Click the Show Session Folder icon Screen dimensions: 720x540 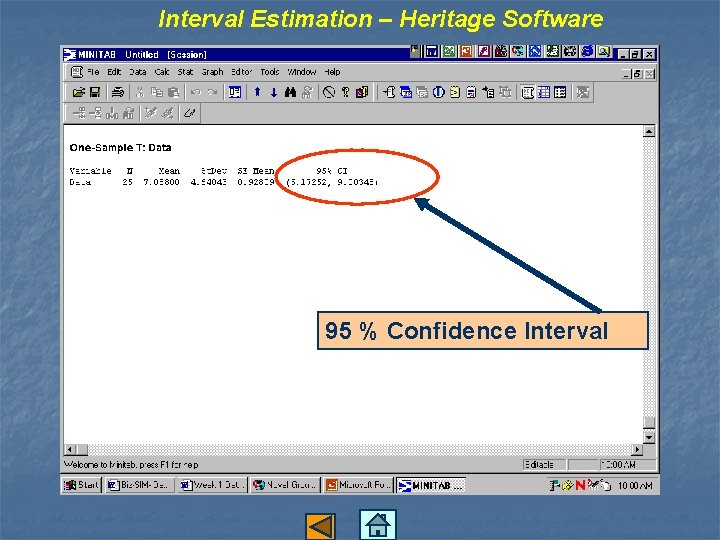tap(389, 92)
